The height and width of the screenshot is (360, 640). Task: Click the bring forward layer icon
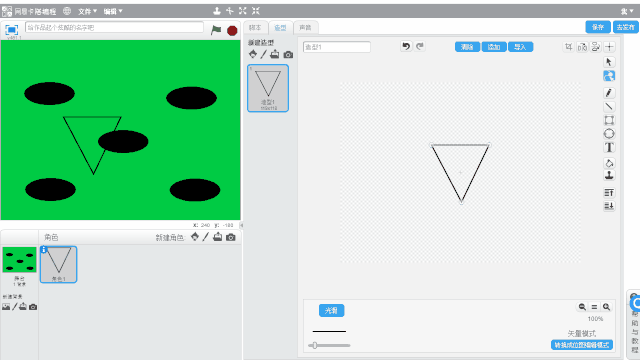(609, 193)
